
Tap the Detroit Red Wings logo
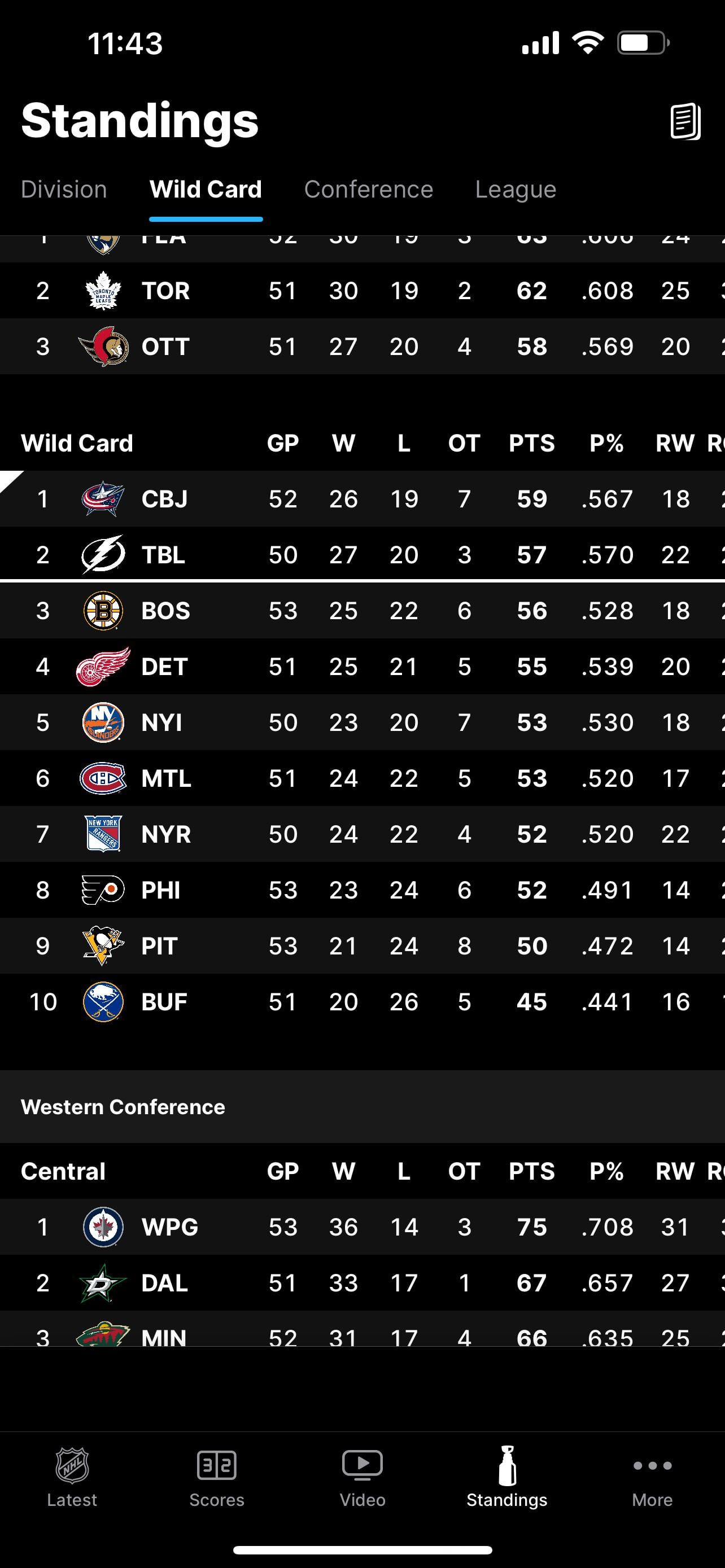coord(103,667)
